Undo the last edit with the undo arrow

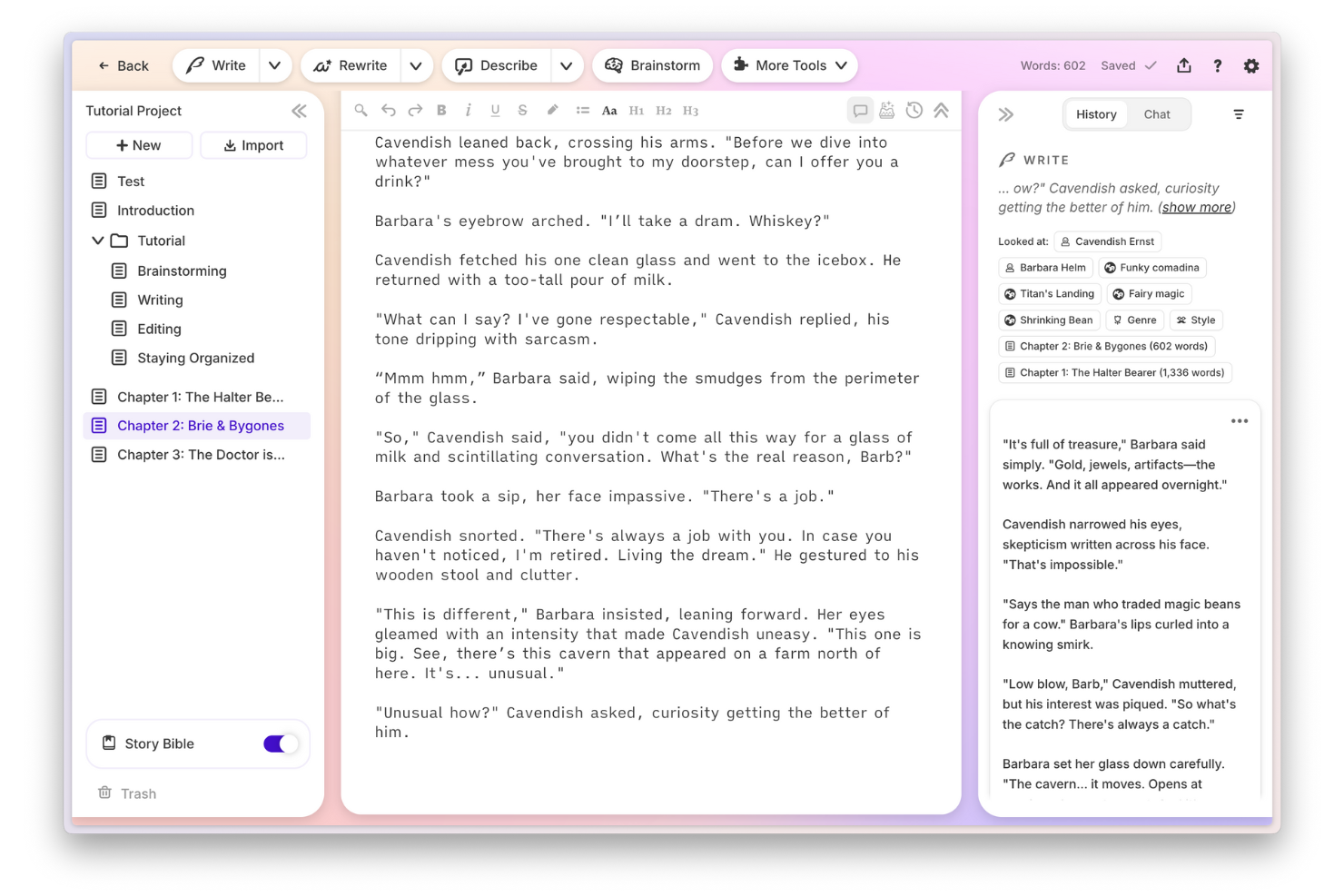[388, 110]
